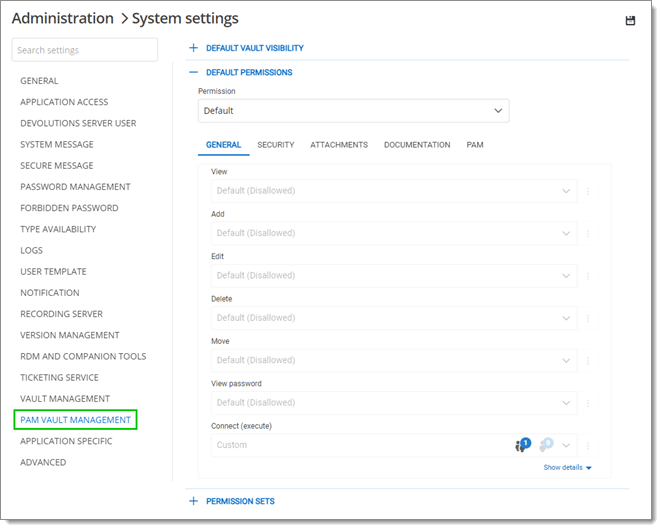
Task: Open the Edit permission dropdown
Action: point(394,275)
